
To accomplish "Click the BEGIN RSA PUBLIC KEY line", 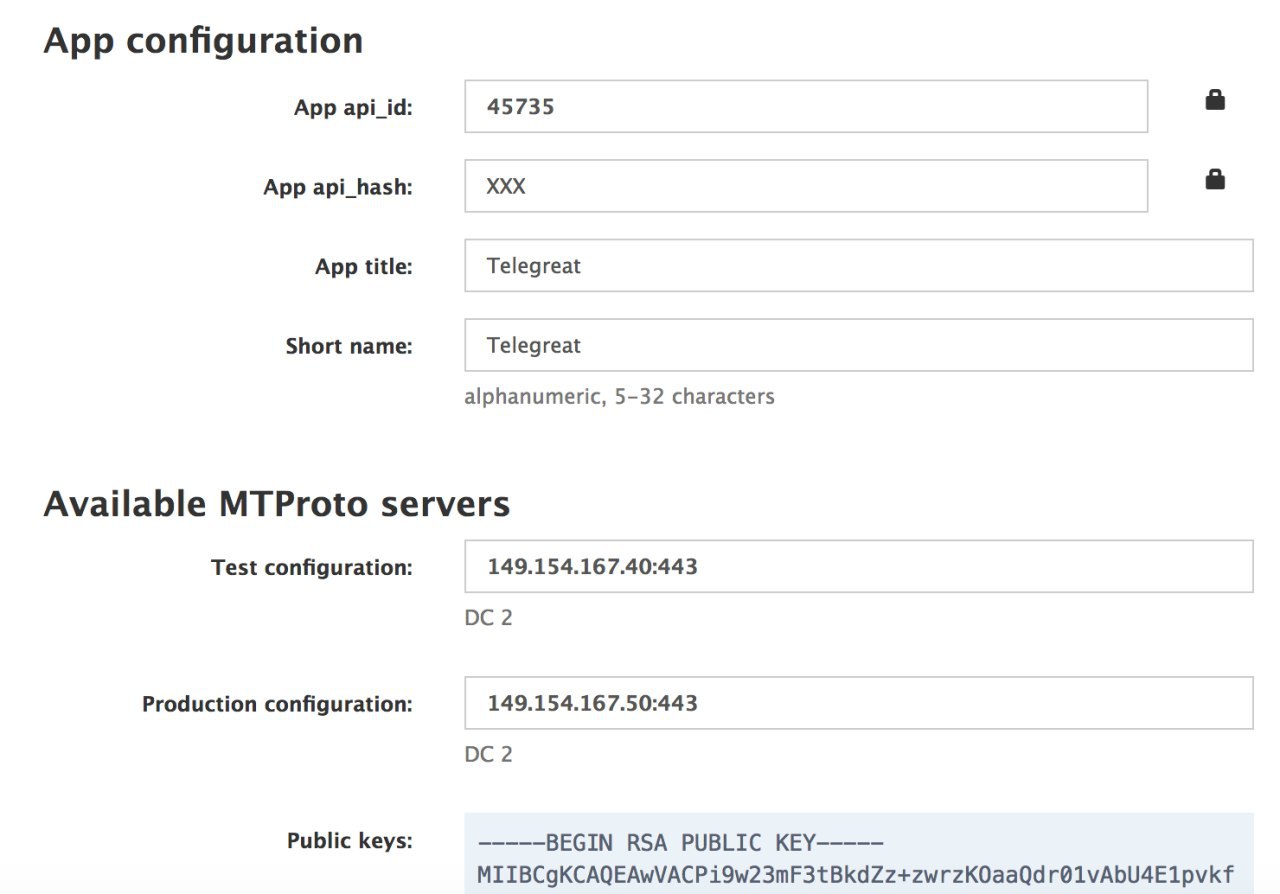I will pos(680,843).
